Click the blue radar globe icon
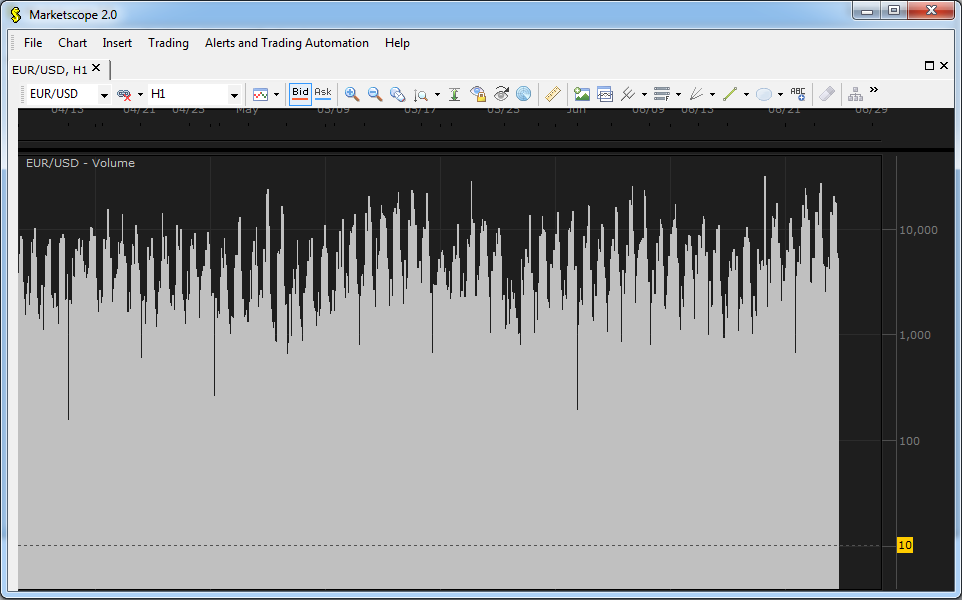This screenshot has height=601, width=962. [523, 94]
